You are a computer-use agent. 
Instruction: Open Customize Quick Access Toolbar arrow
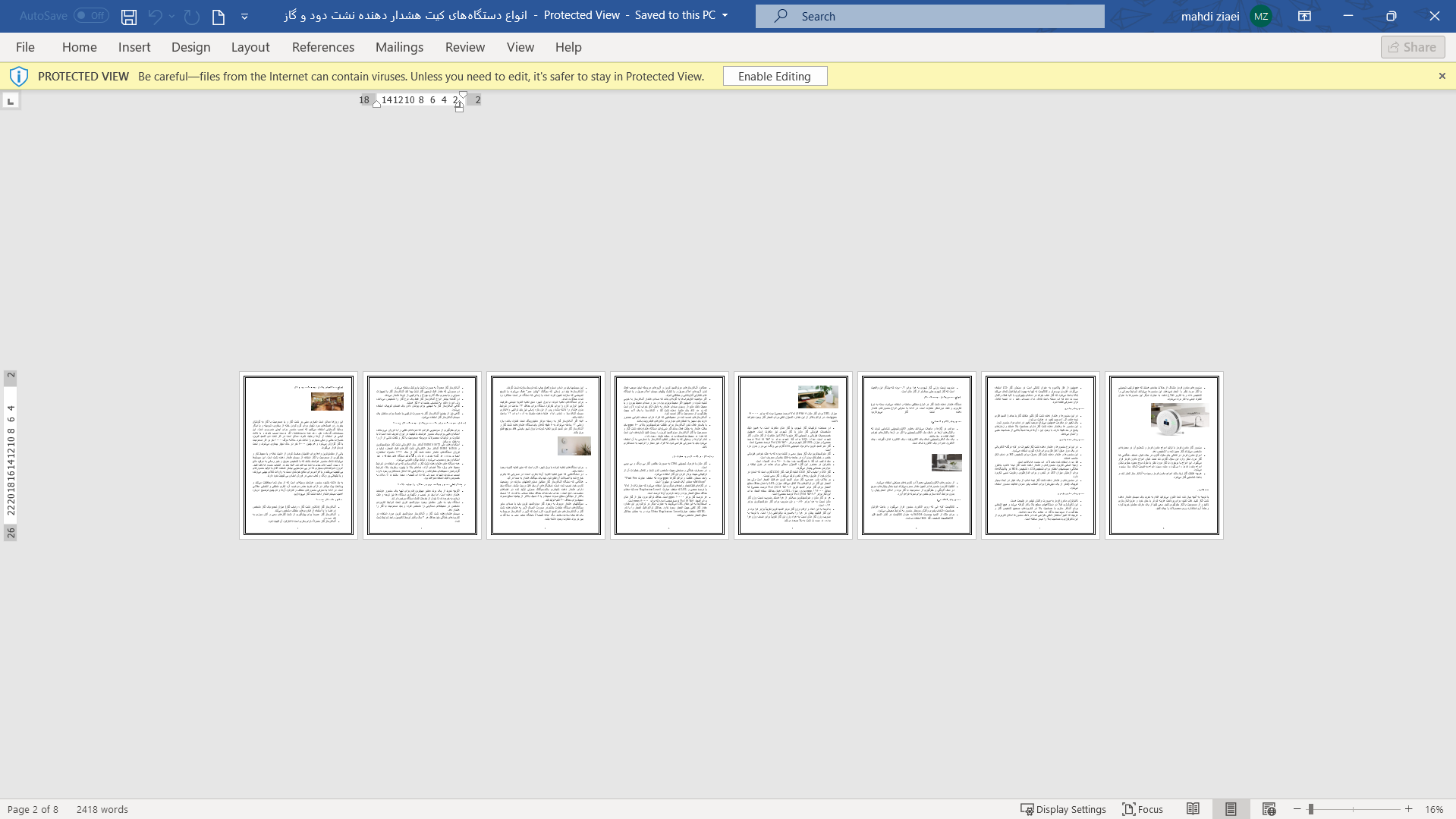[244, 16]
